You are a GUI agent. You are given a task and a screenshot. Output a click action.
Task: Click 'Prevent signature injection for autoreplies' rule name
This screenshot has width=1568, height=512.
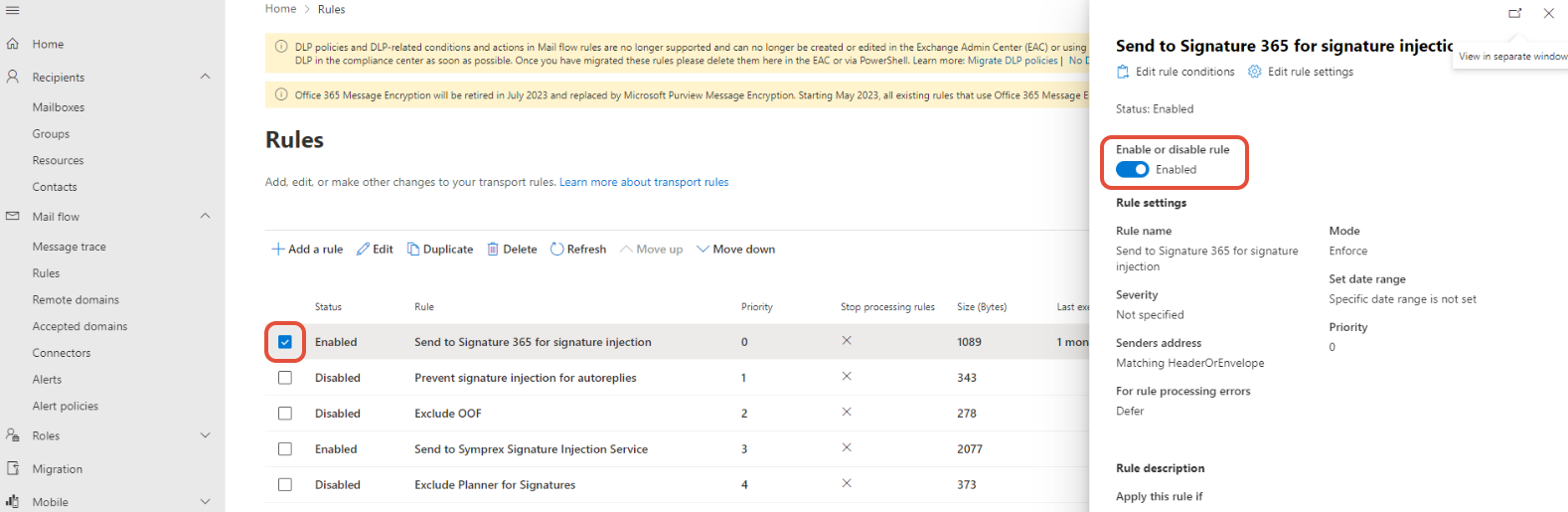tap(526, 378)
